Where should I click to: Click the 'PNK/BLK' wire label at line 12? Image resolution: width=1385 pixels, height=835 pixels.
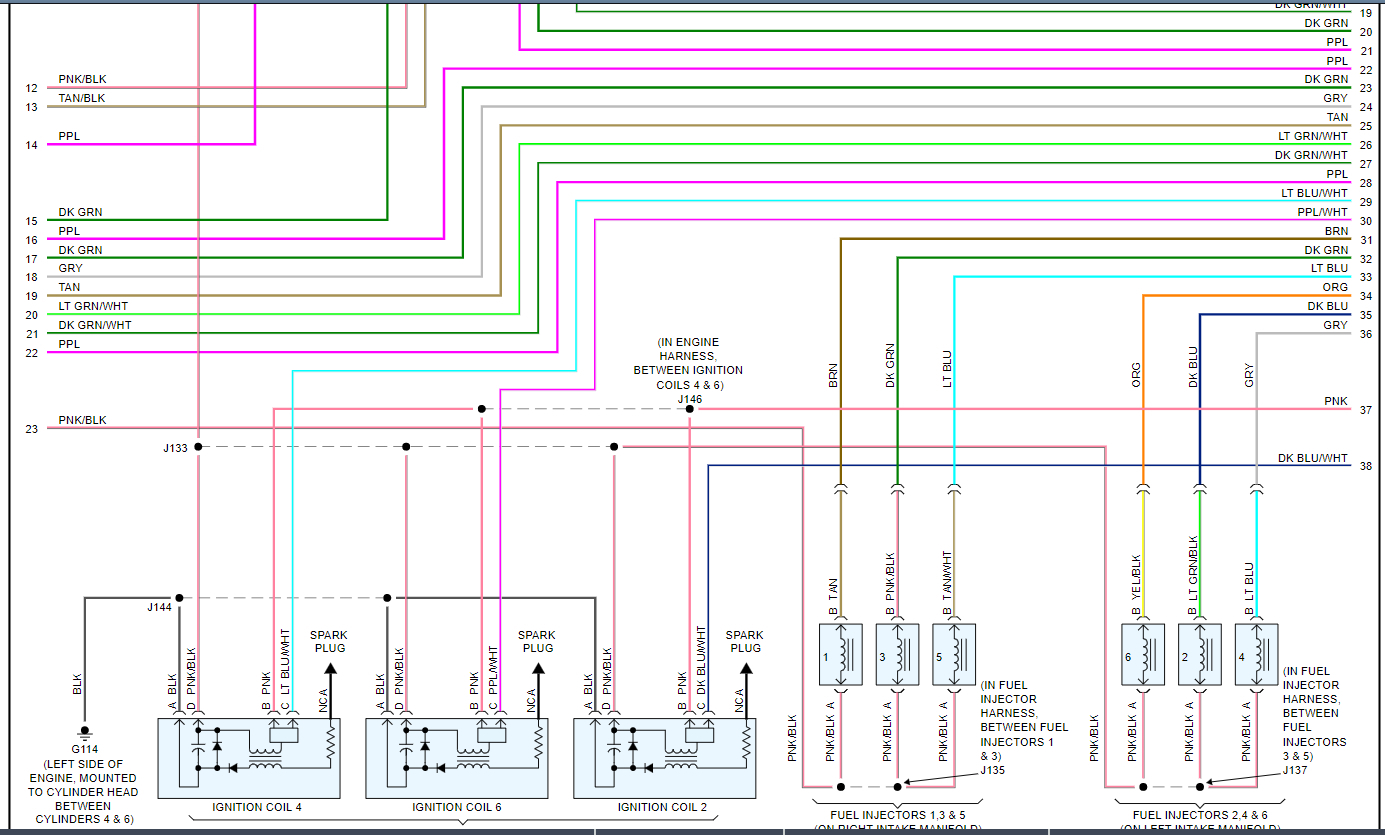point(82,79)
